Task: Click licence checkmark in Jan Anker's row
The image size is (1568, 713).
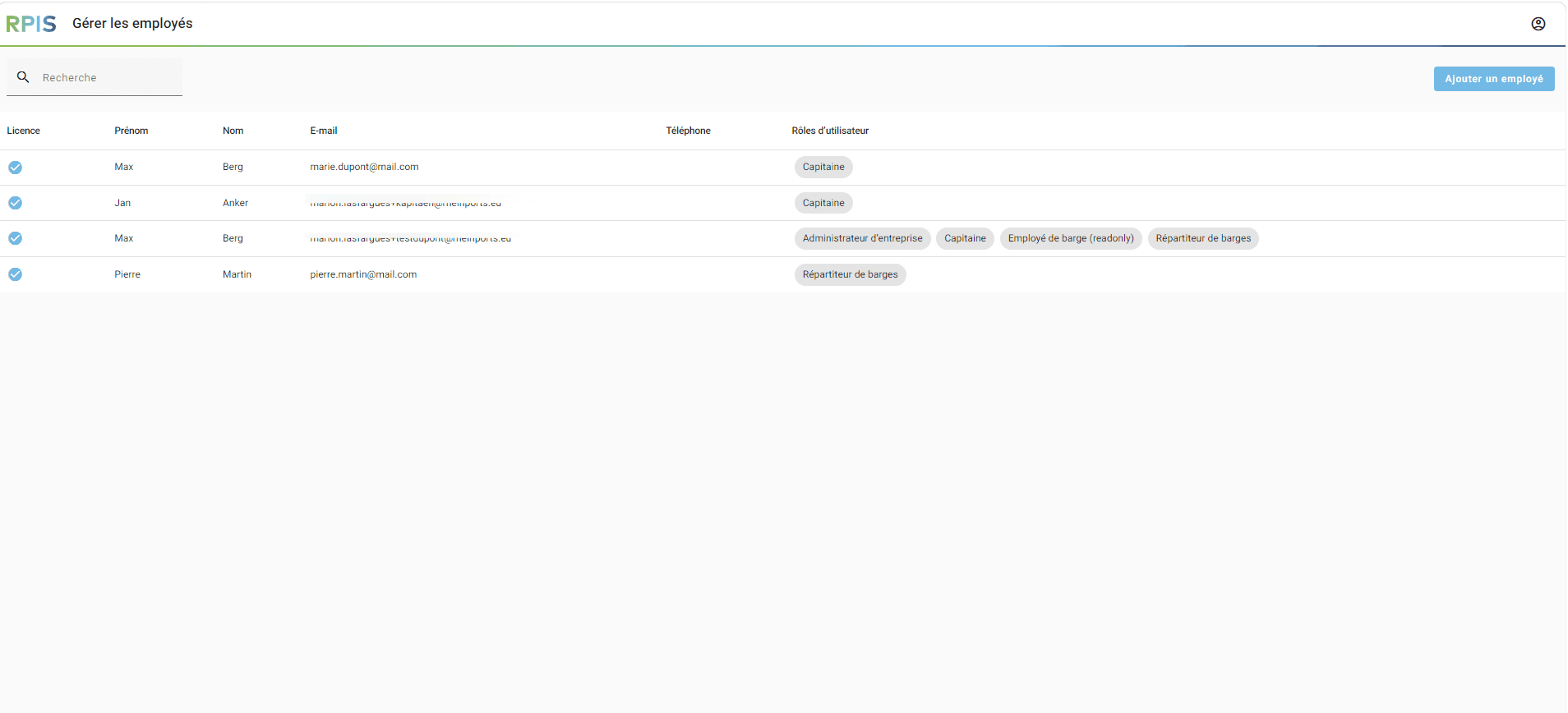Action: click(16, 203)
